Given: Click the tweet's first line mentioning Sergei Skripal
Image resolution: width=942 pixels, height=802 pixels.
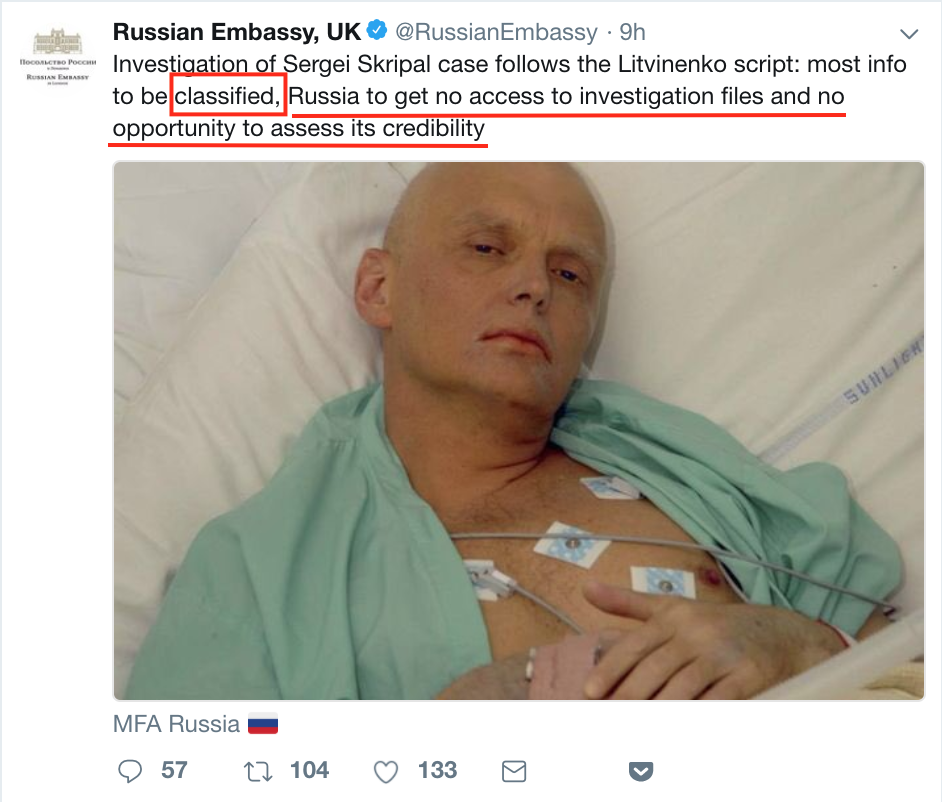Looking at the screenshot, I should (x=509, y=65).
